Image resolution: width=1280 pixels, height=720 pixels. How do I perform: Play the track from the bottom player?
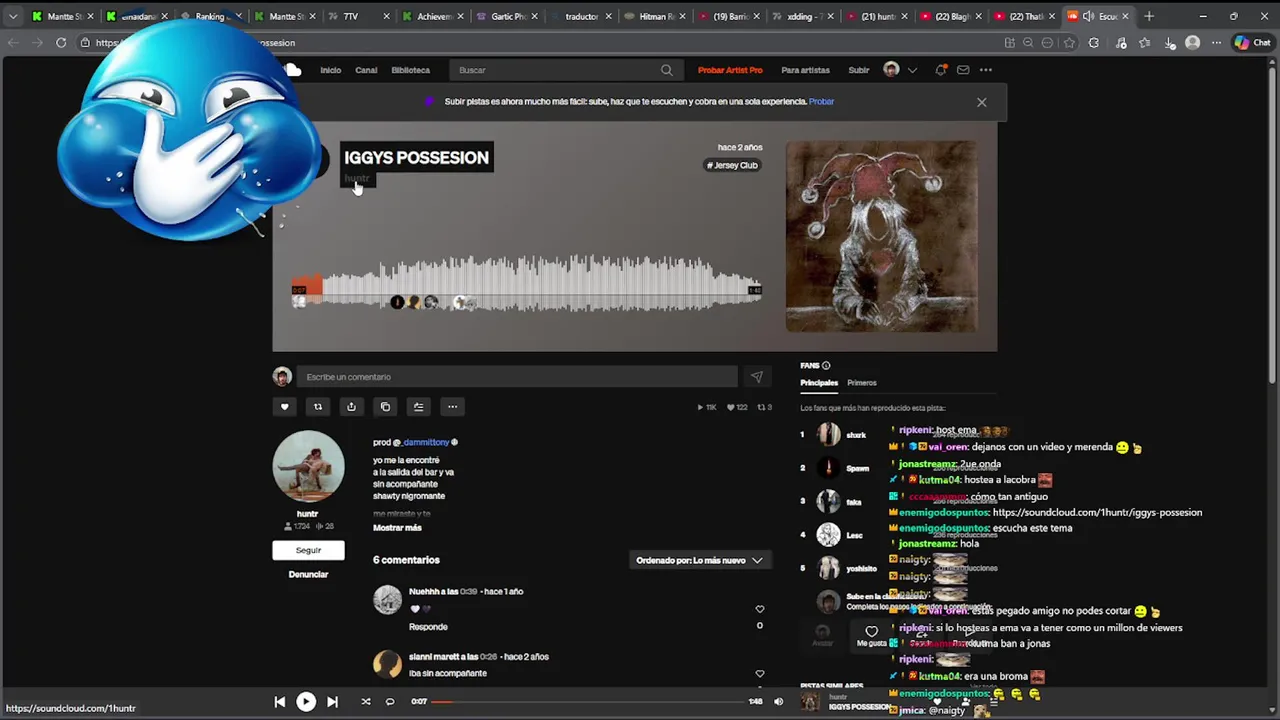tap(306, 702)
